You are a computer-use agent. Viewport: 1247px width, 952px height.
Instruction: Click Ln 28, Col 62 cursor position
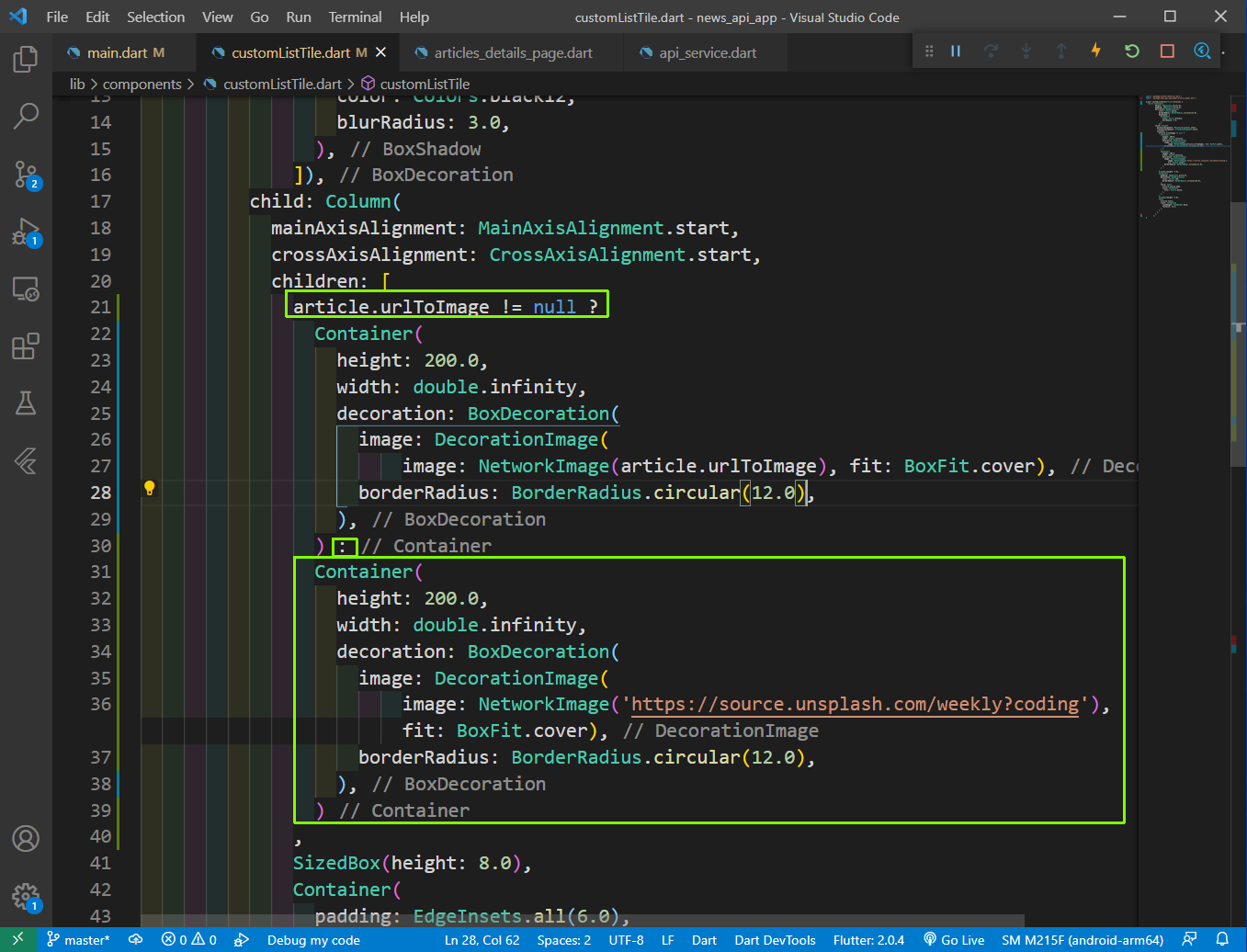tap(482, 939)
